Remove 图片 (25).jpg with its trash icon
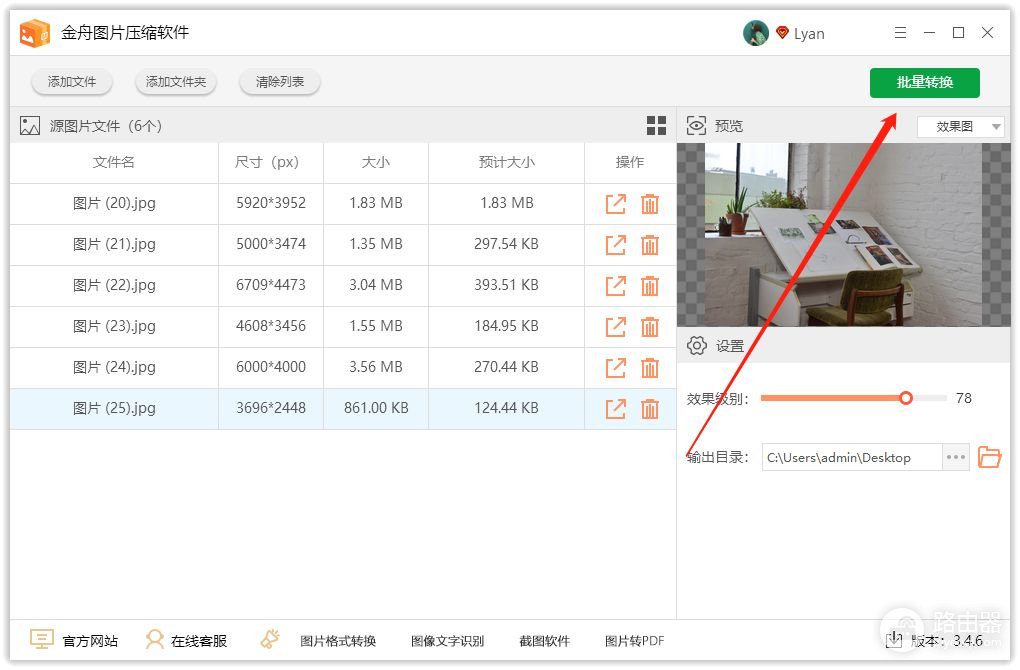 pos(650,409)
